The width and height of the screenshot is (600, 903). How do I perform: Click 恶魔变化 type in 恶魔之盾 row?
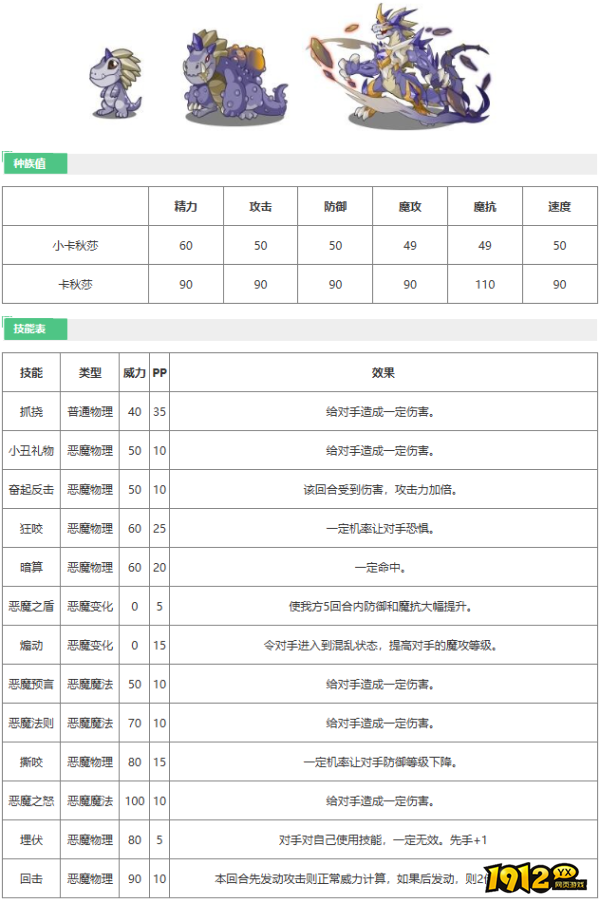pyautogui.click(x=90, y=606)
